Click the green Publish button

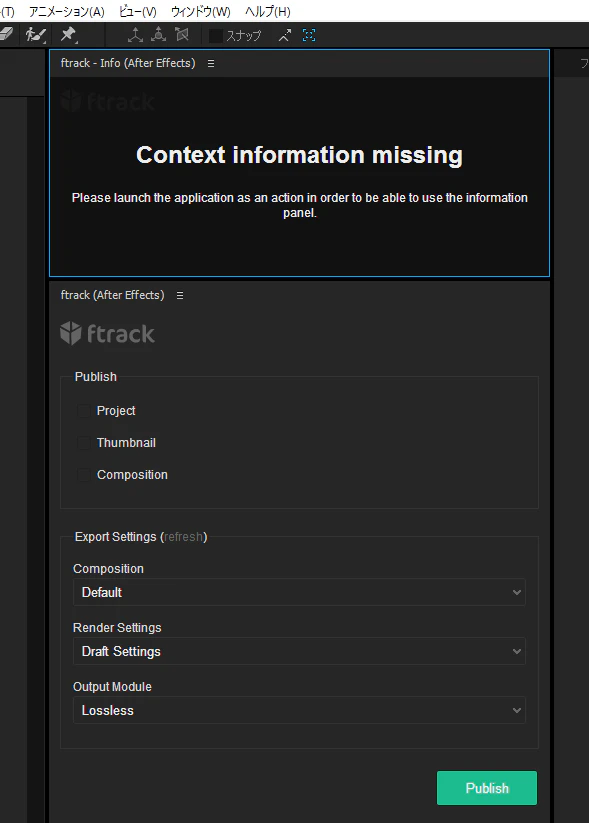pyautogui.click(x=487, y=788)
